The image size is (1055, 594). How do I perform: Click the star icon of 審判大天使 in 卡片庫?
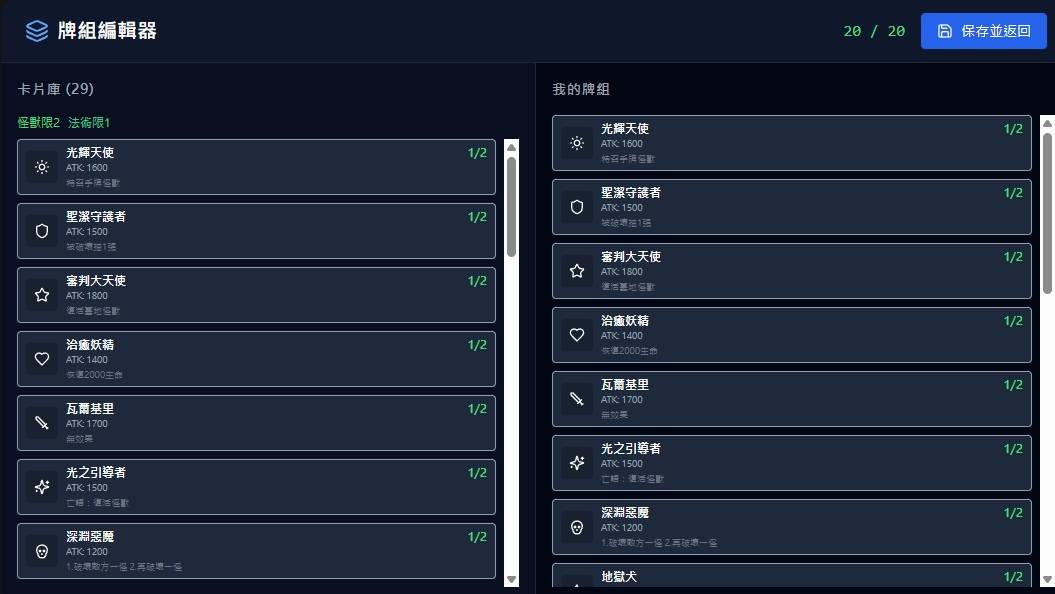click(x=42, y=295)
